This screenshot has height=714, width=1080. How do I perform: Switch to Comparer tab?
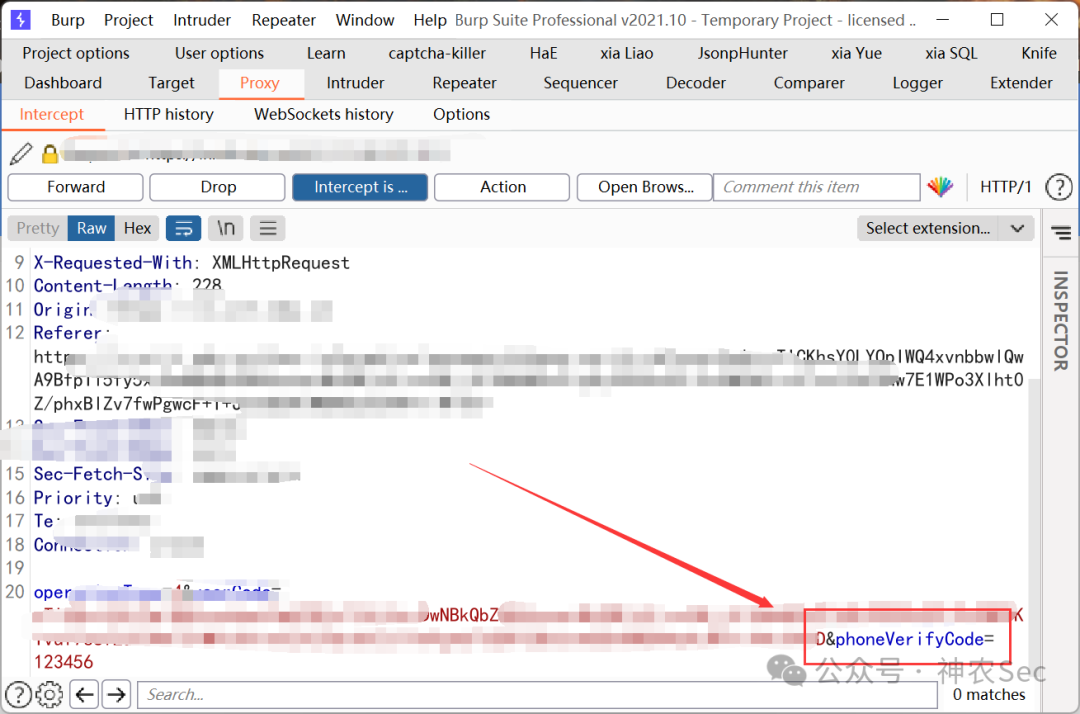click(809, 83)
